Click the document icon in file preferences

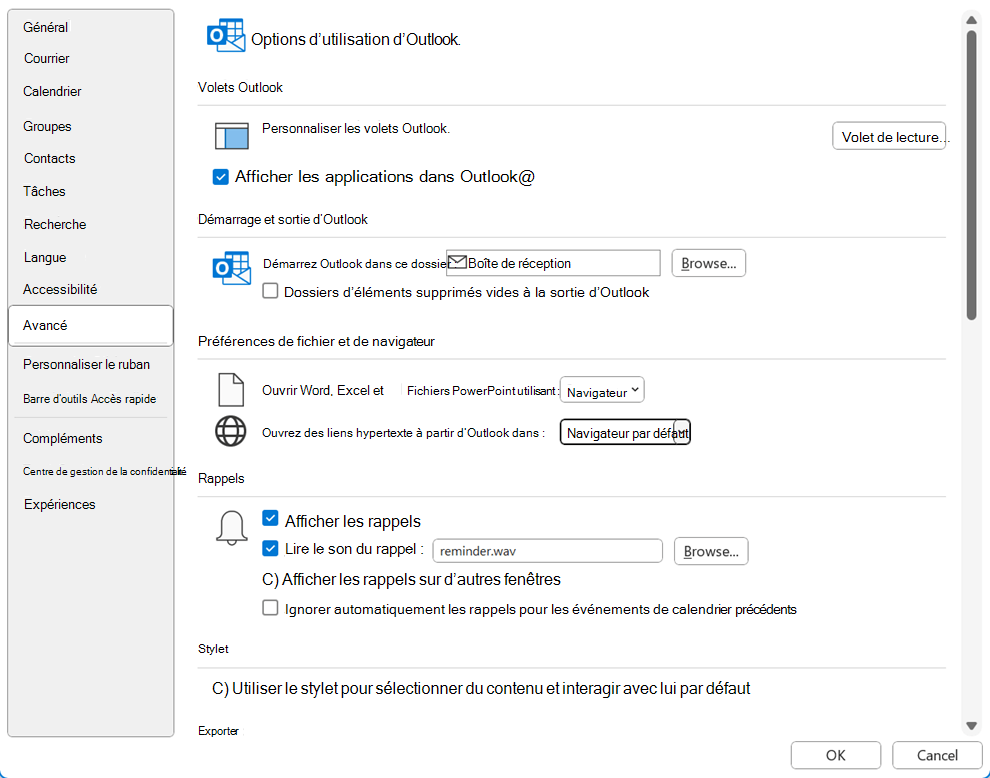pyautogui.click(x=231, y=390)
